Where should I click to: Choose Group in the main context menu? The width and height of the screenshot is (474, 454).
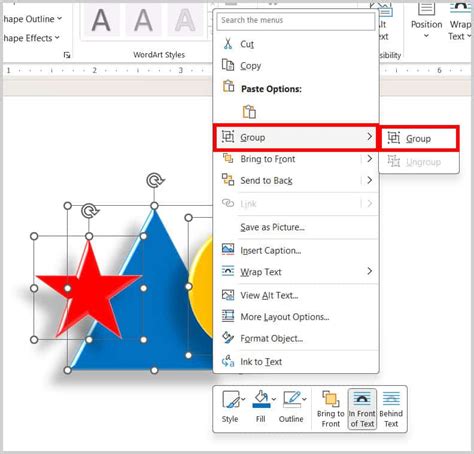295,137
